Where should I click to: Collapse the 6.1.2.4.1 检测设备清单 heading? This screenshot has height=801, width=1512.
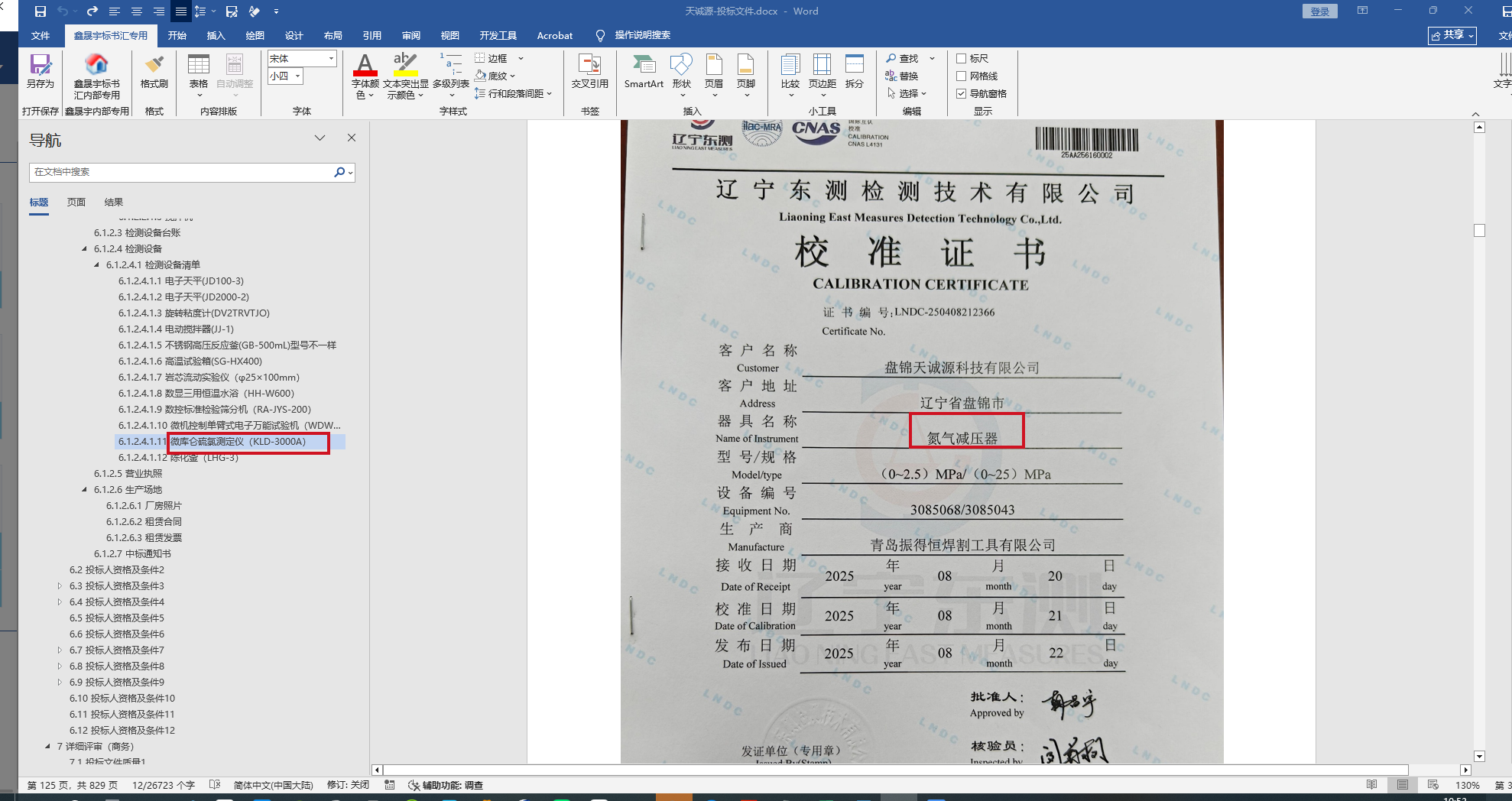tap(96, 264)
